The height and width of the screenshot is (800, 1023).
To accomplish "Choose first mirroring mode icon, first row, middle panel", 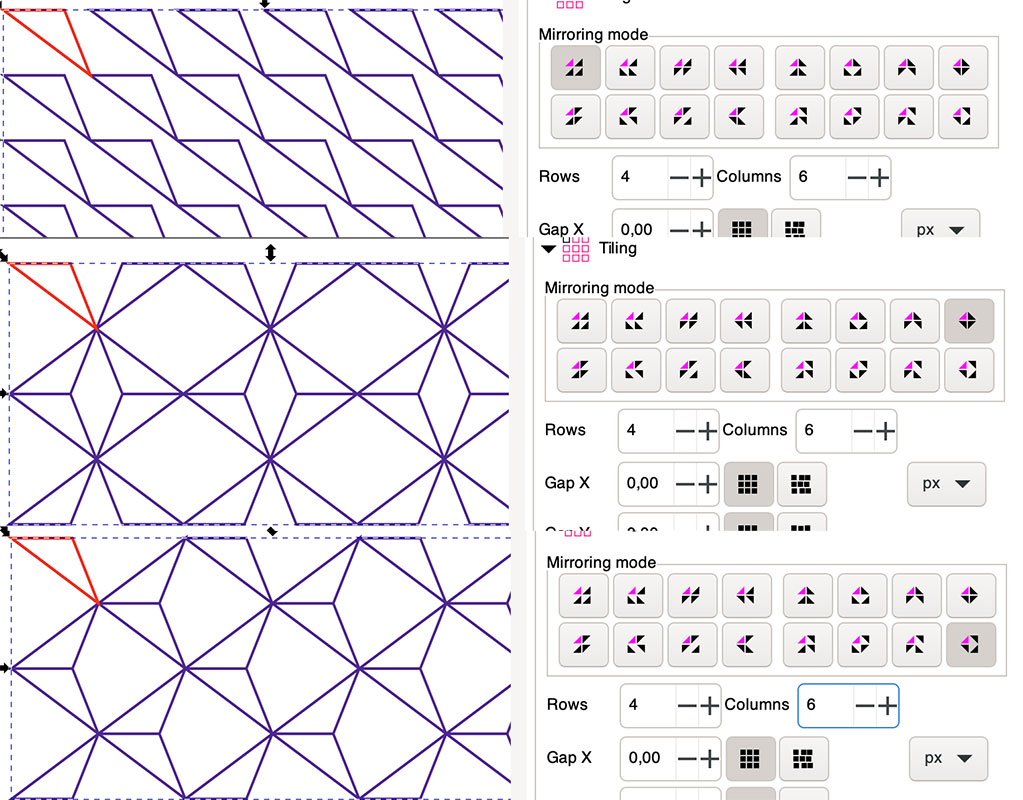I will point(581,321).
